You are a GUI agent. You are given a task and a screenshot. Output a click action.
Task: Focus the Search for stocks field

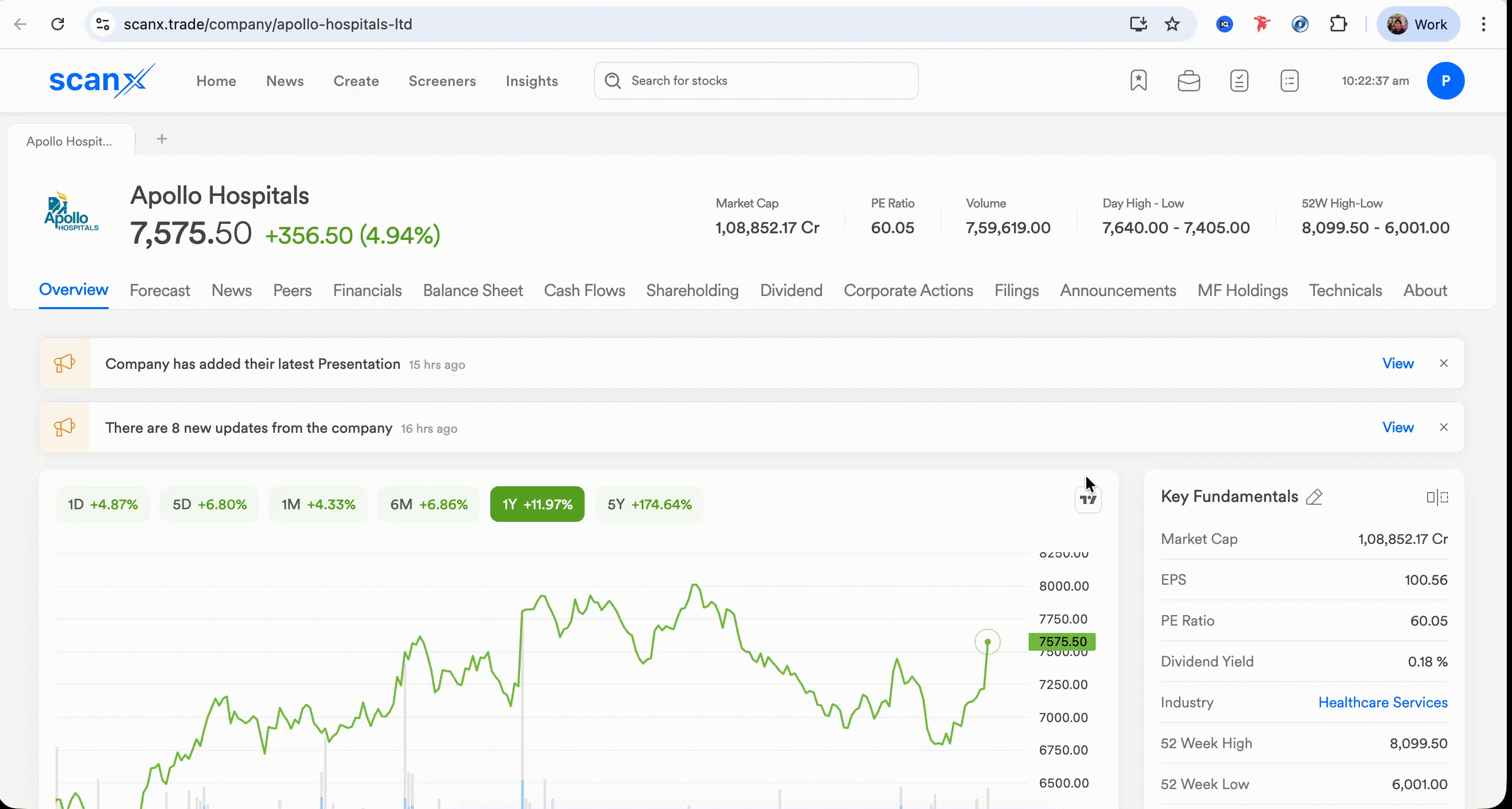click(756, 80)
